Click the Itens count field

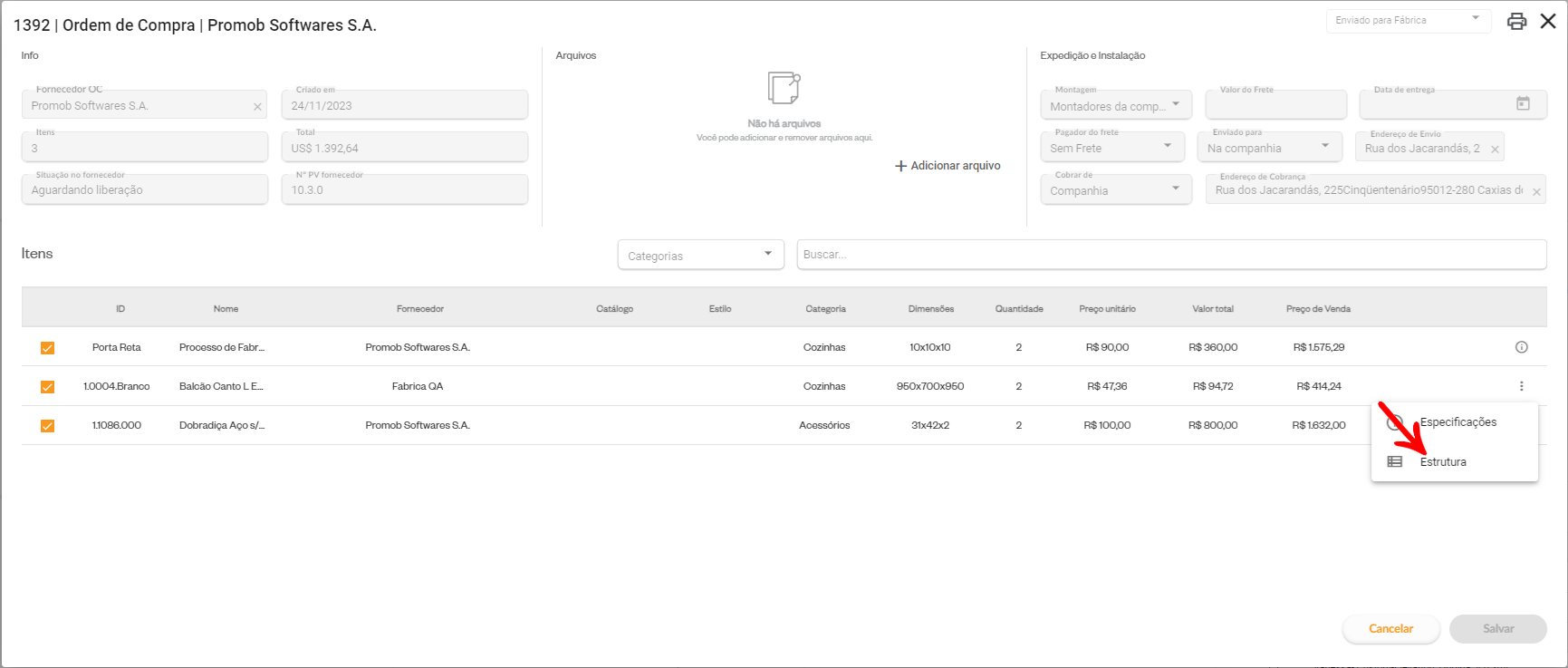[x=145, y=147]
